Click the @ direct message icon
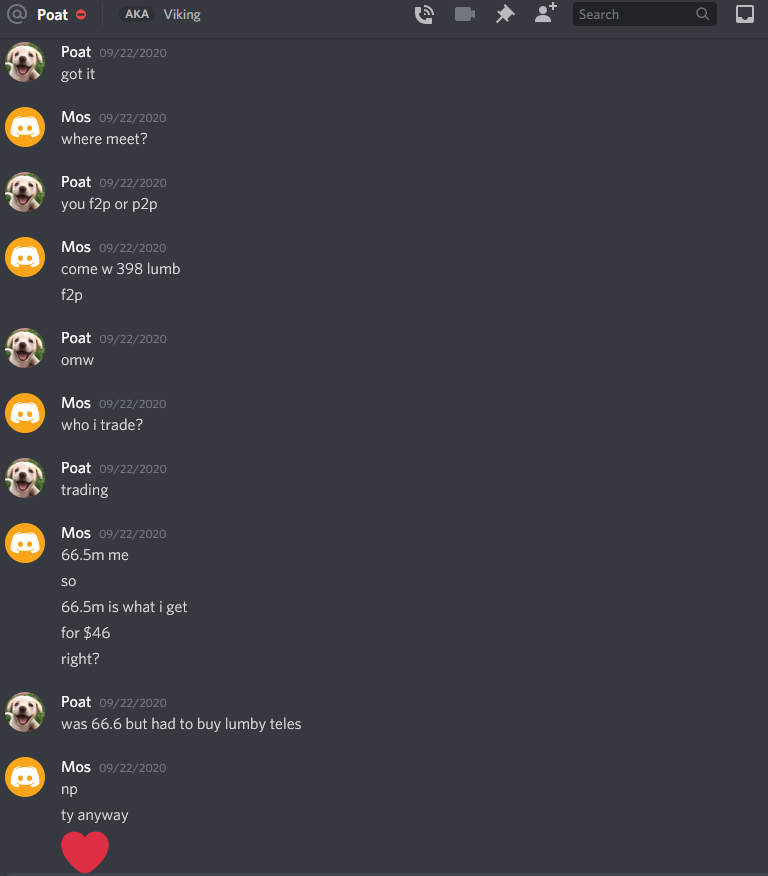768x876 pixels. click(x=17, y=14)
